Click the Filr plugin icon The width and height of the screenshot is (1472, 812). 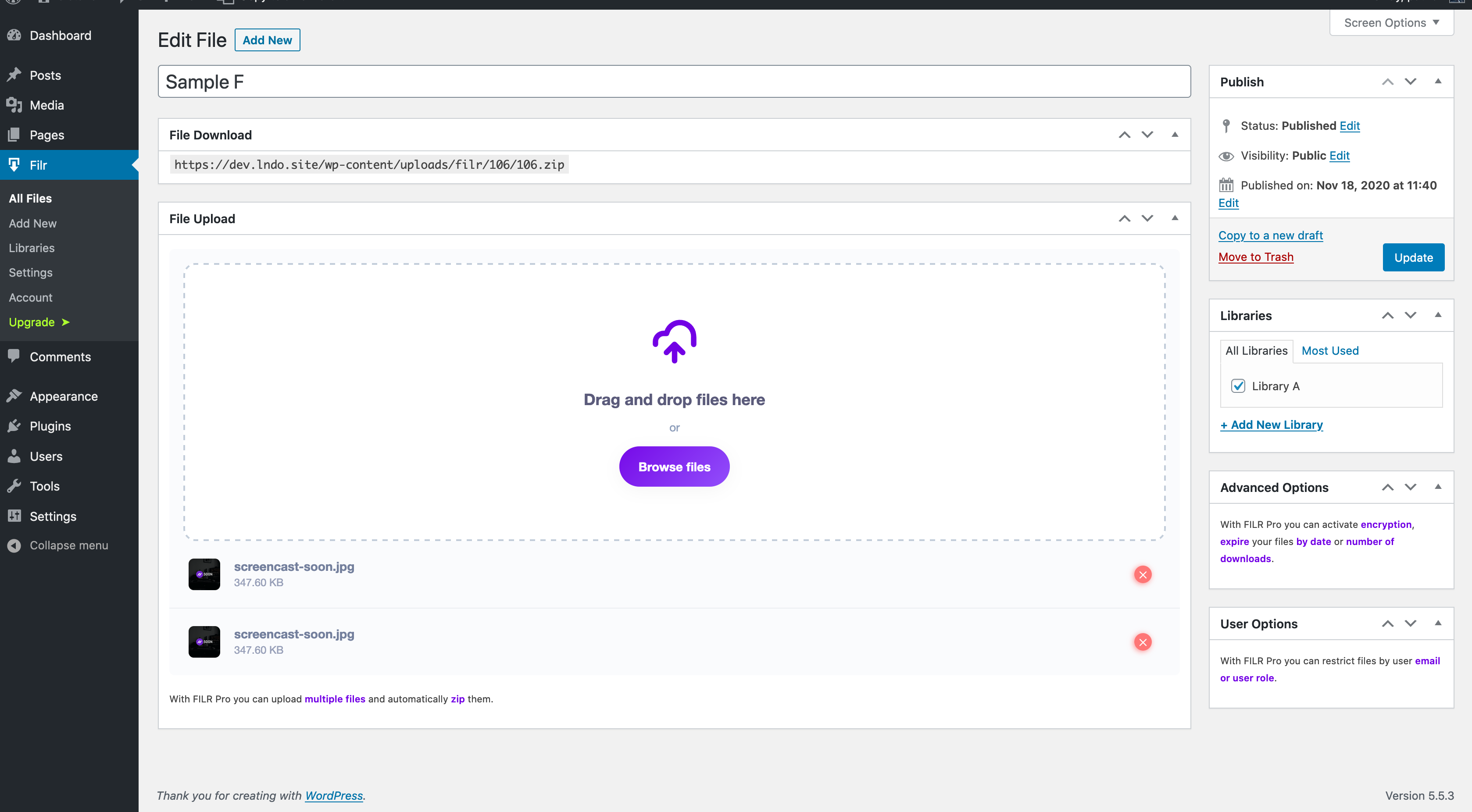point(14,165)
